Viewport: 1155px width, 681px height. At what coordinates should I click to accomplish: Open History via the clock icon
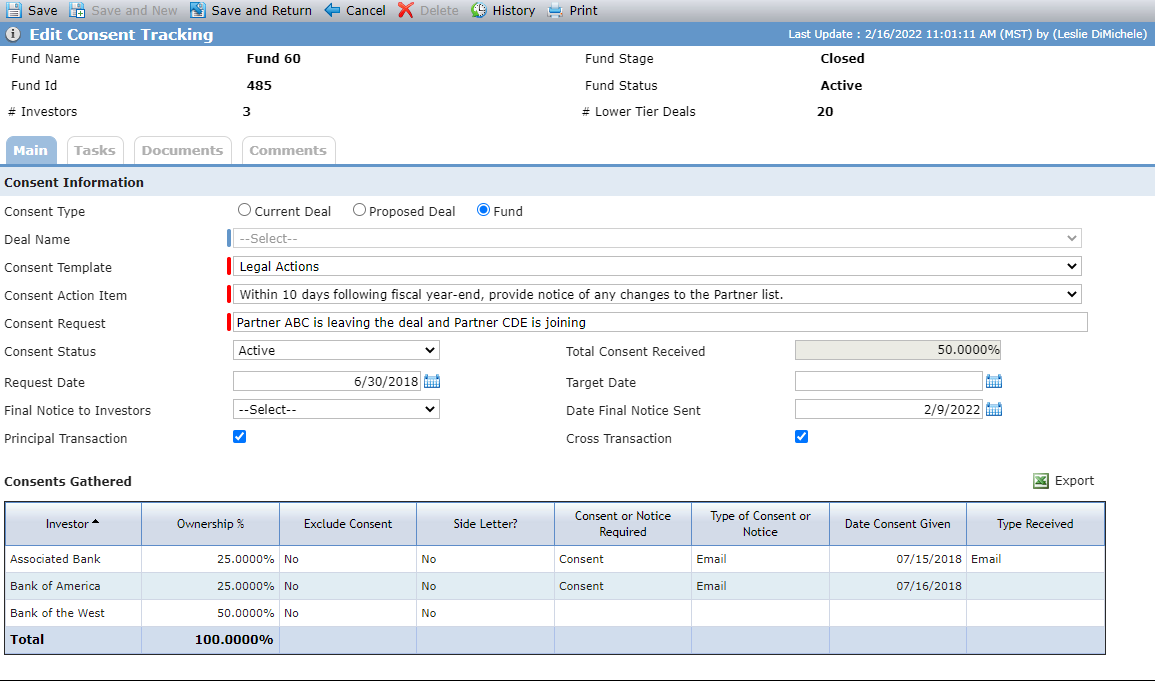tap(479, 10)
